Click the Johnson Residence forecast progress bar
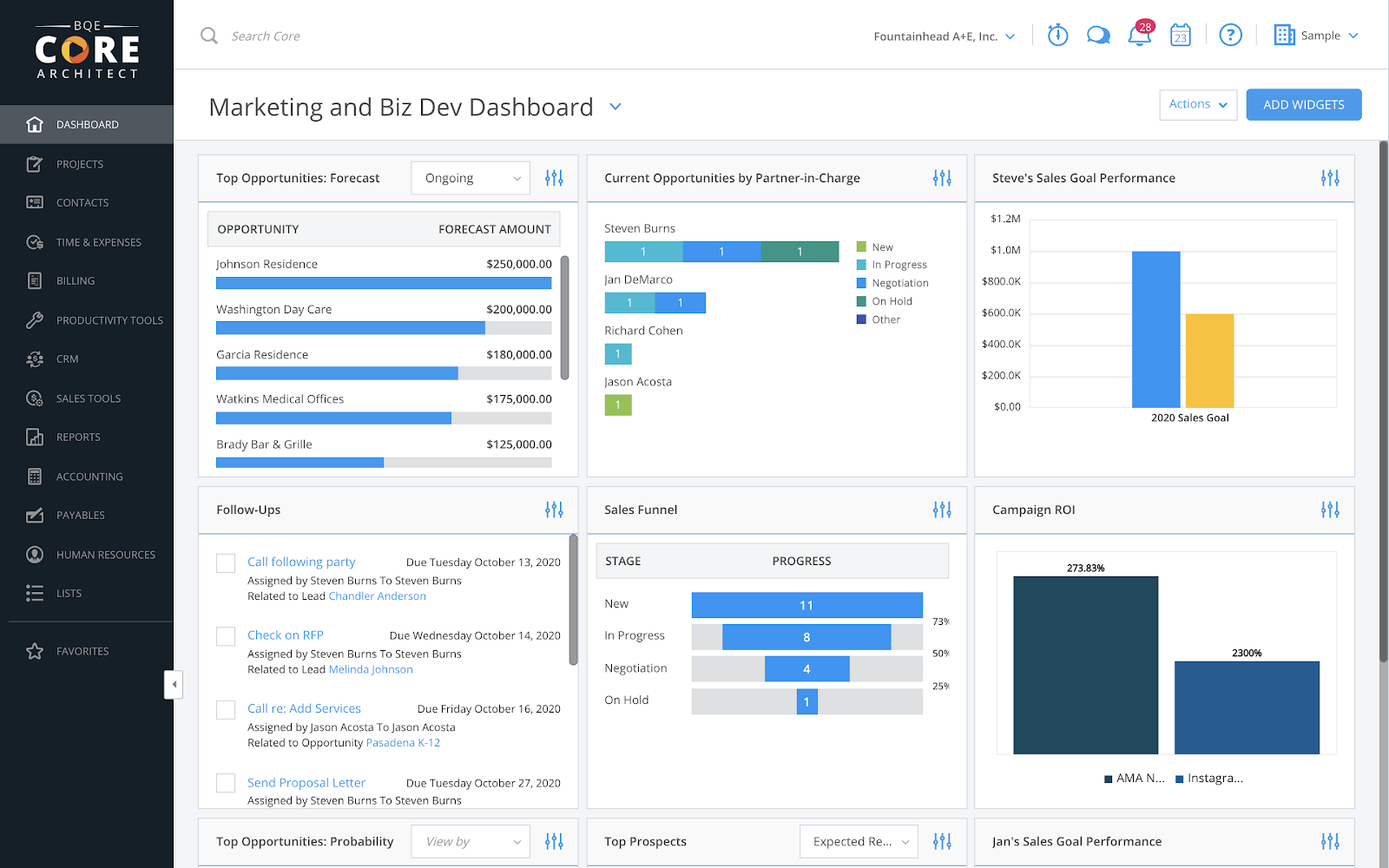The width and height of the screenshot is (1389, 868). coord(384,283)
